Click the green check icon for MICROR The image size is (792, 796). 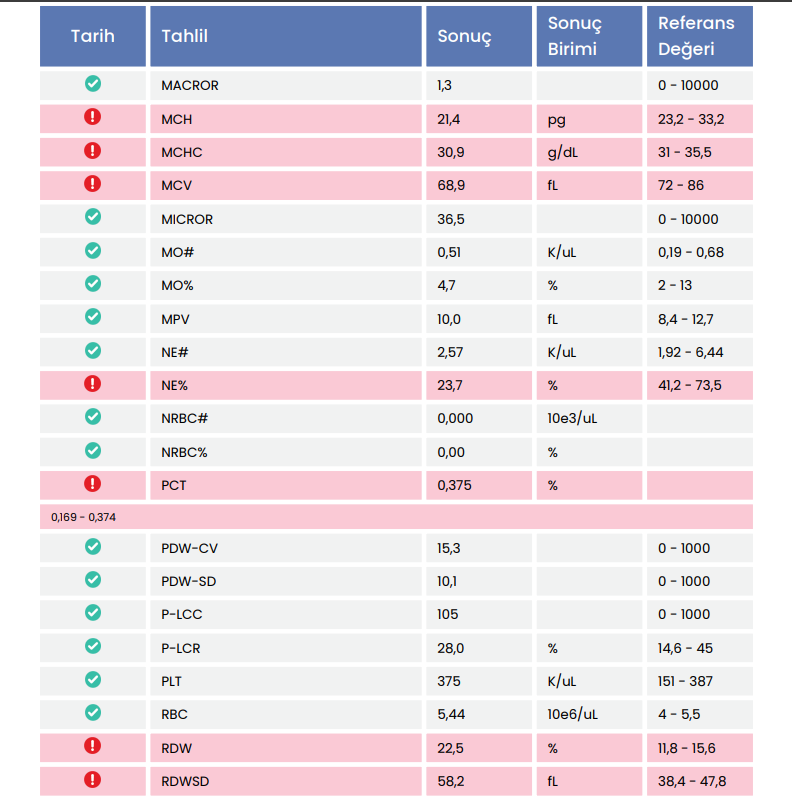pos(93,217)
